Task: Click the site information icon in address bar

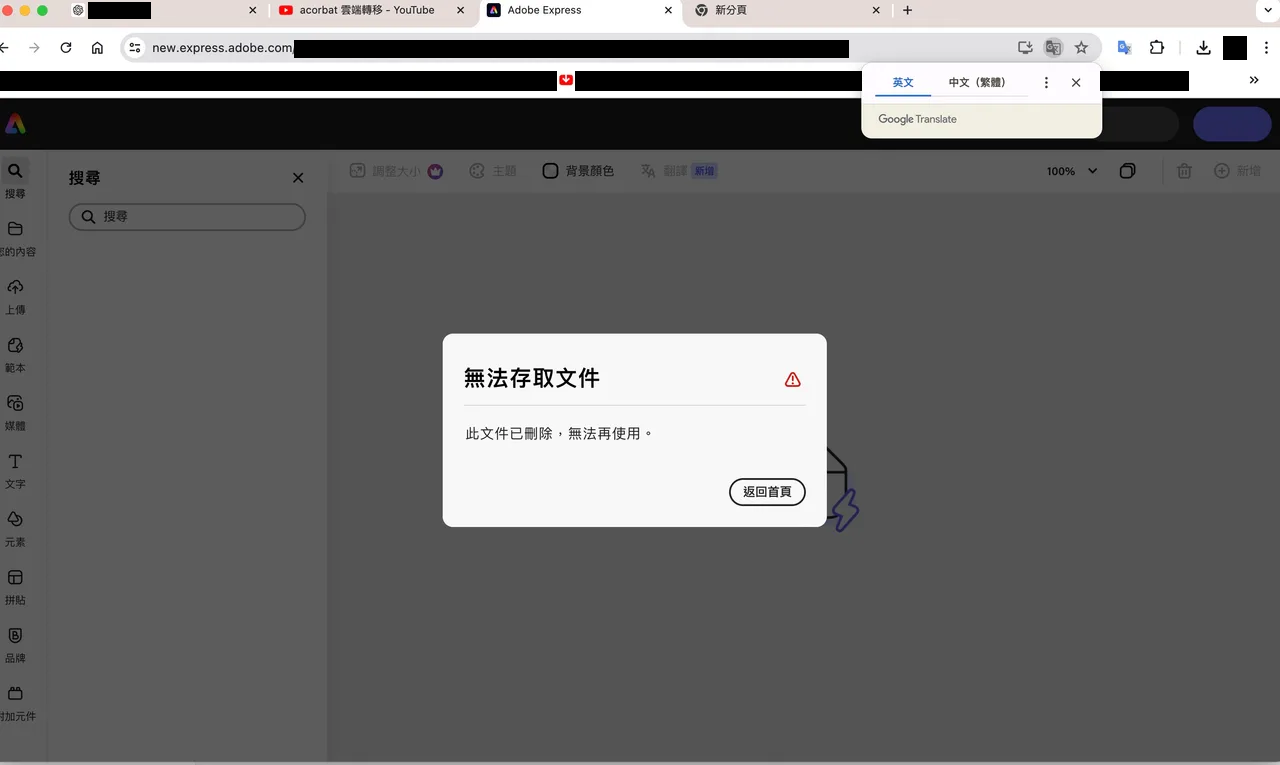Action: pyautogui.click(x=135, y=48)
